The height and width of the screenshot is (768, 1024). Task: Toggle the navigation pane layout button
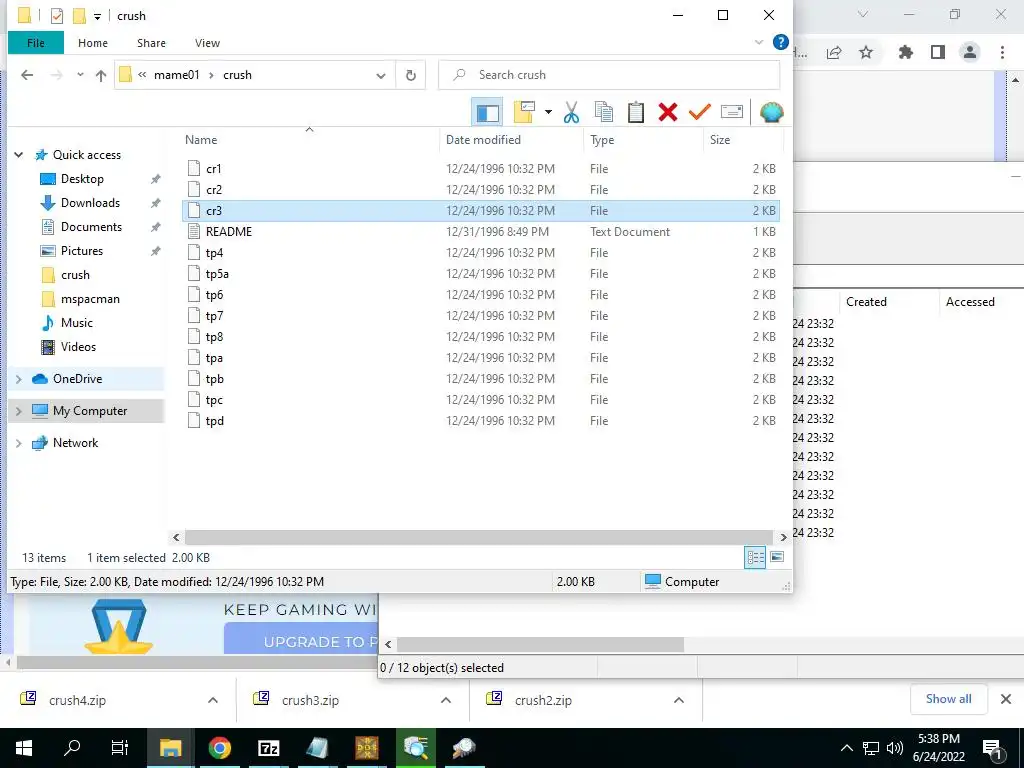487,112
